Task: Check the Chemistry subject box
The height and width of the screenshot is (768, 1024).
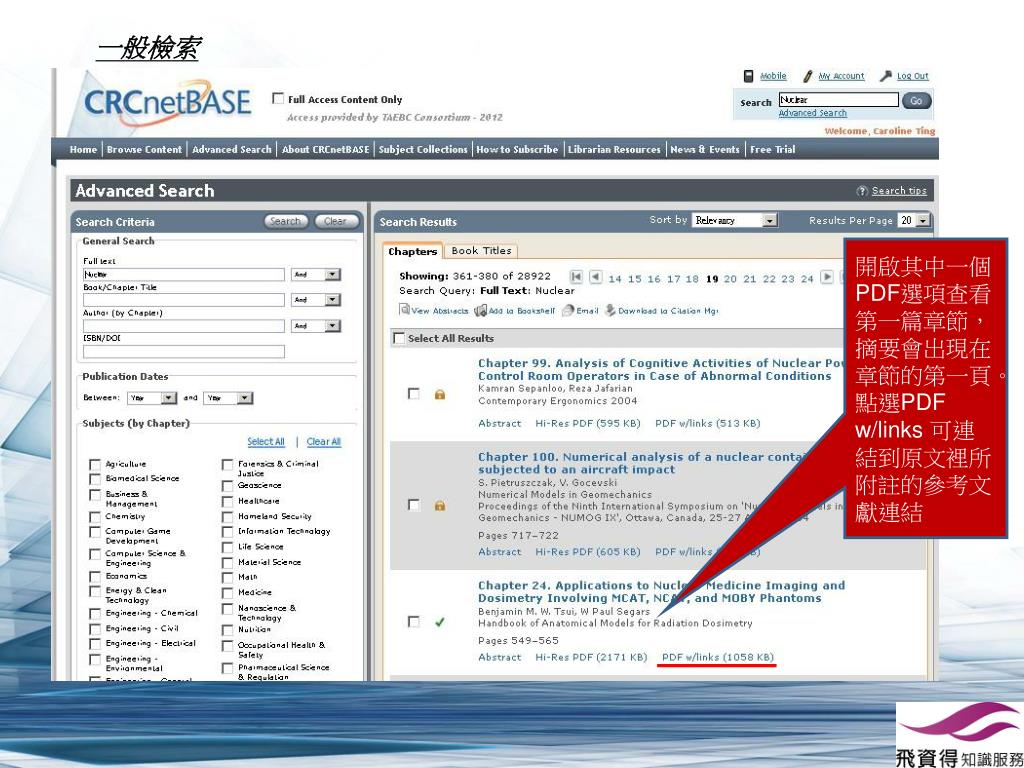Action: click(x=95, y=517)
